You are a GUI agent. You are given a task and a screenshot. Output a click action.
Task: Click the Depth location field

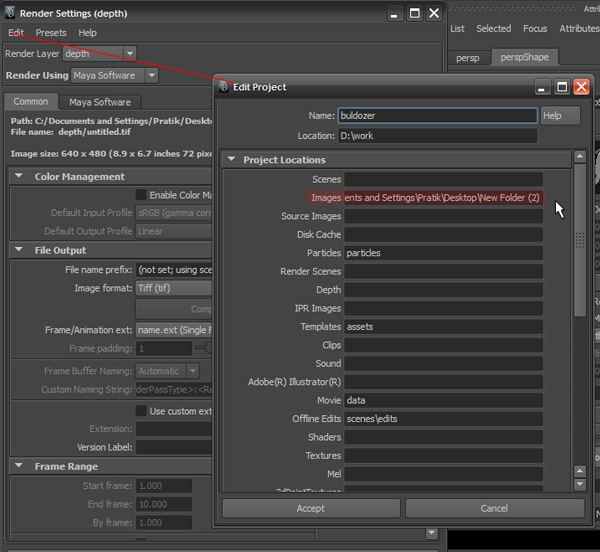point(443,290)
